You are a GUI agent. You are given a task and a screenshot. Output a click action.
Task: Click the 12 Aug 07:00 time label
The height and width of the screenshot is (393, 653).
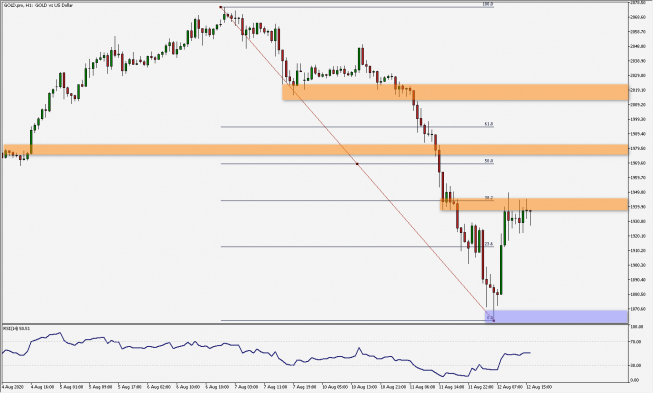point(509,387)
